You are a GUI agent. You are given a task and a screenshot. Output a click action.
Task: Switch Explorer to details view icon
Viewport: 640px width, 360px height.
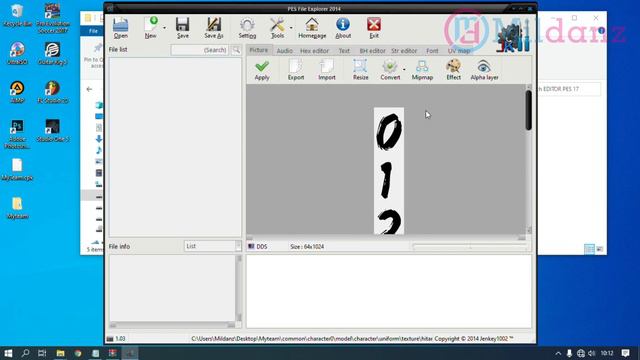click(589, 249)
